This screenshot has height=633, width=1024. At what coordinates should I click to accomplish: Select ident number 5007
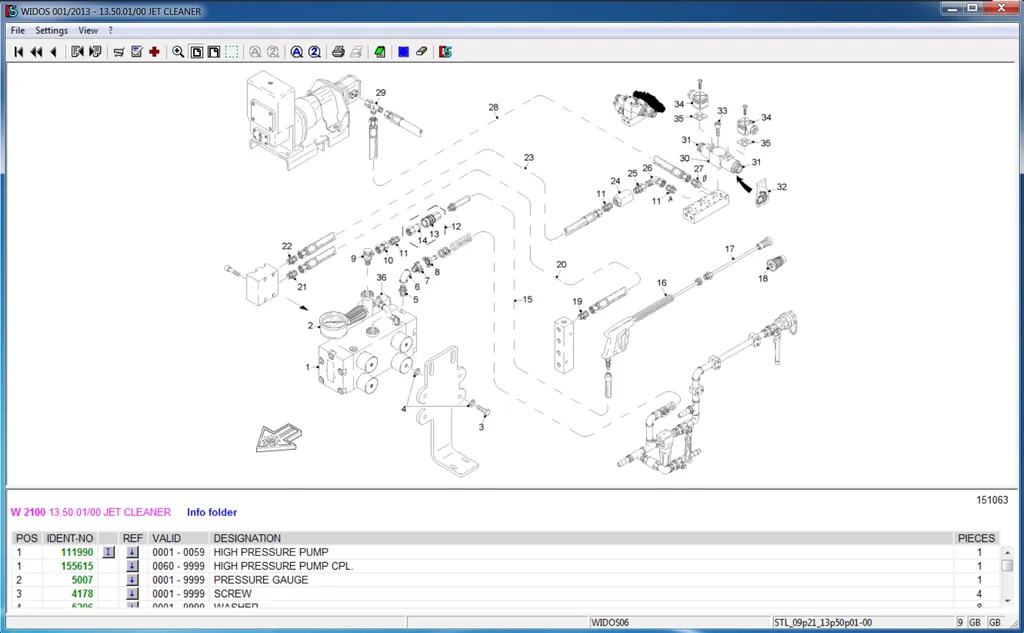(x=82, y=579)
